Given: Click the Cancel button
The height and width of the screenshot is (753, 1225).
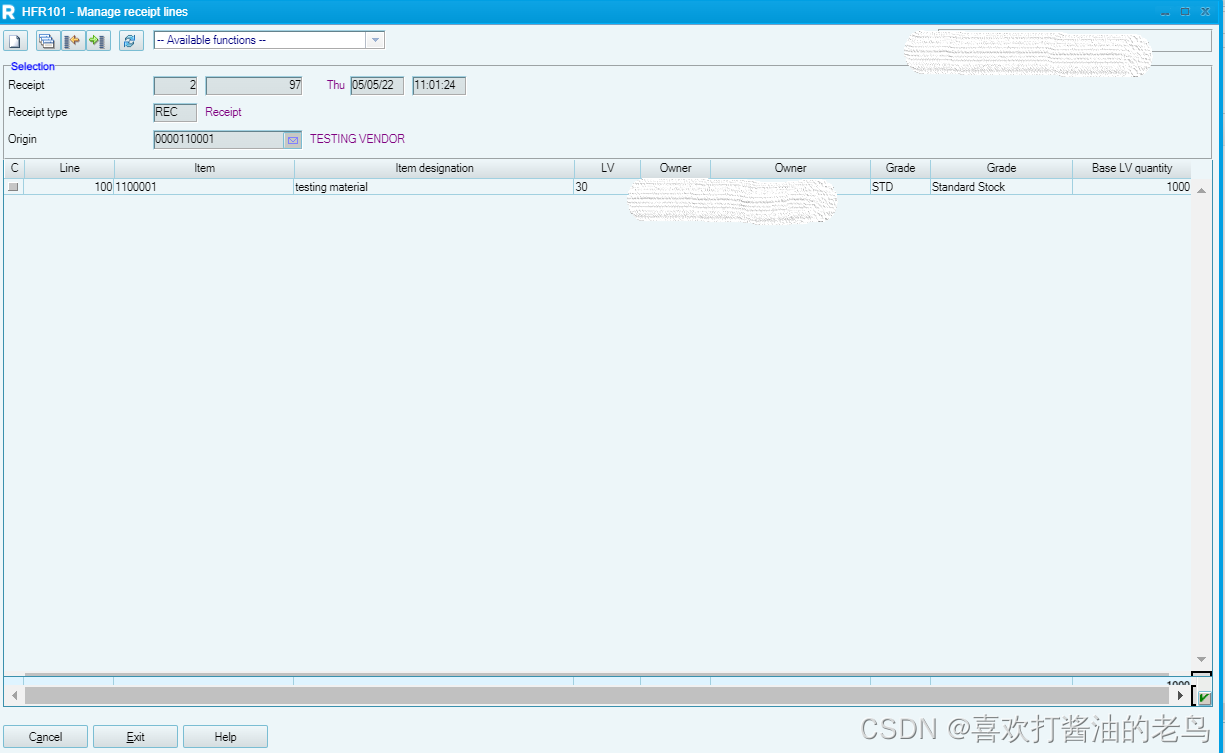Looking at the screenshot, I should click(x=45, y=736).
